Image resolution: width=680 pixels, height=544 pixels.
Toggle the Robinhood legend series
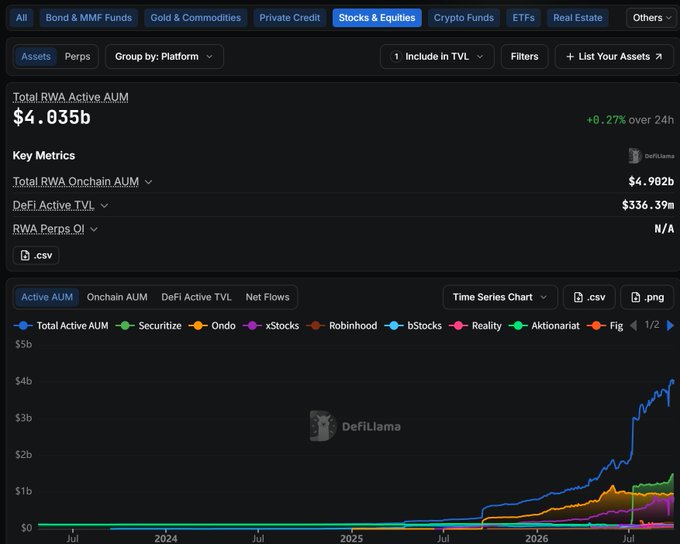pos(342,326)
